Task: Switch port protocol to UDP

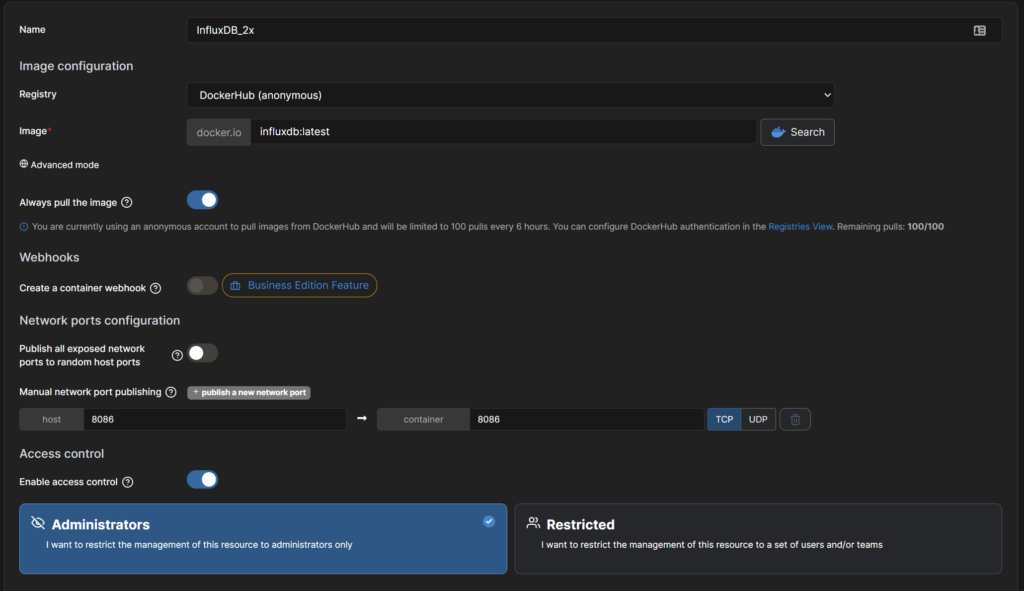Action: click(x=758, y=420)
